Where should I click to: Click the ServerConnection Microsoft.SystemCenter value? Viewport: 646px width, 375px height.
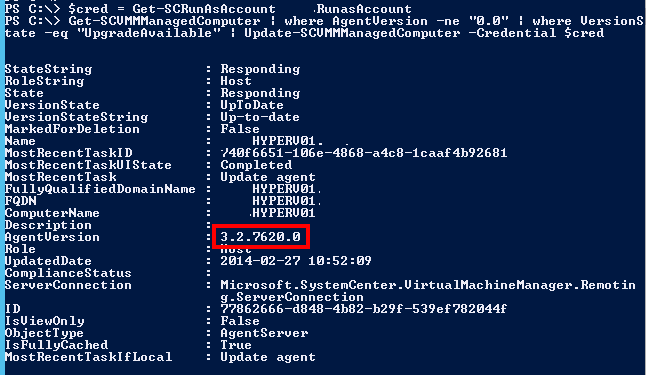[428, 291]
